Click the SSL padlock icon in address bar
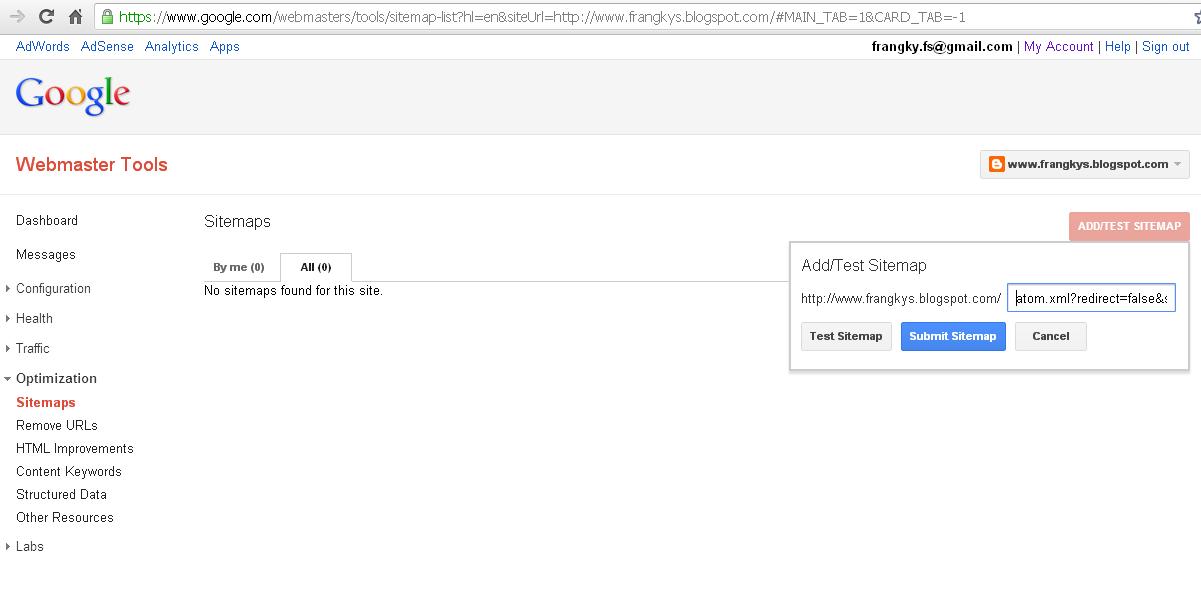This screenshot has height=595, width=1201. [x=107, y=17]
